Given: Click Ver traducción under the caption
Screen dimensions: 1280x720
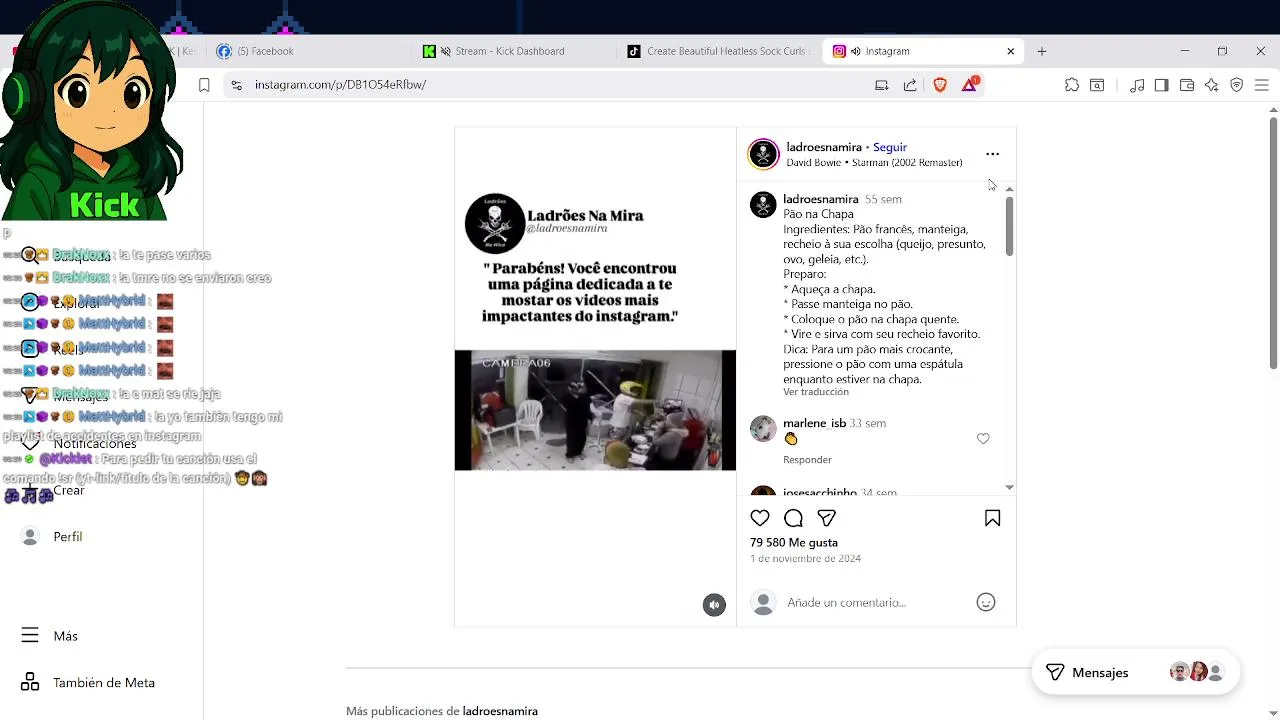Looking at the screenshot, I should 816,392.
